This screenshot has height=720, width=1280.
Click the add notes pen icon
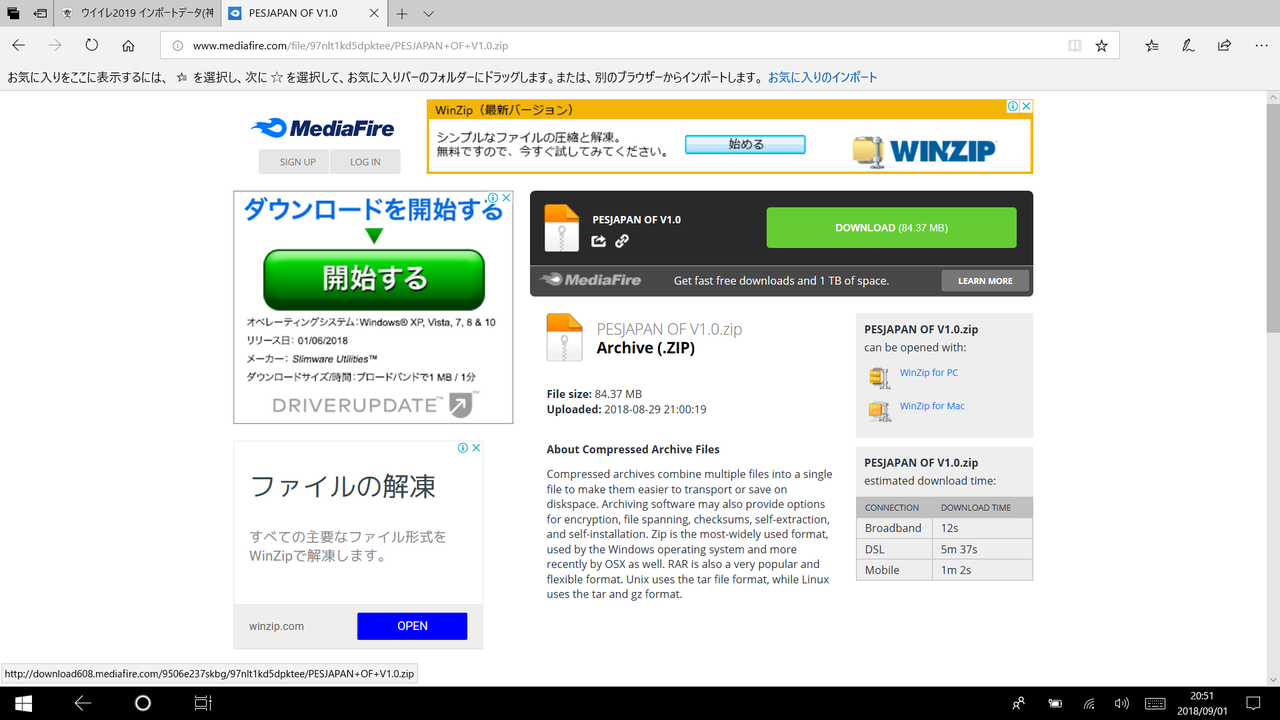tap(1188, 45)
